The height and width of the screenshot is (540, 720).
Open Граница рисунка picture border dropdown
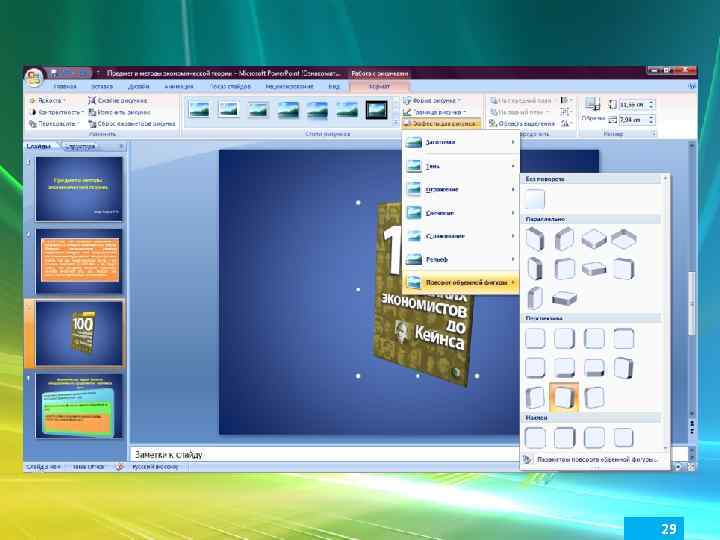[434, 112]
